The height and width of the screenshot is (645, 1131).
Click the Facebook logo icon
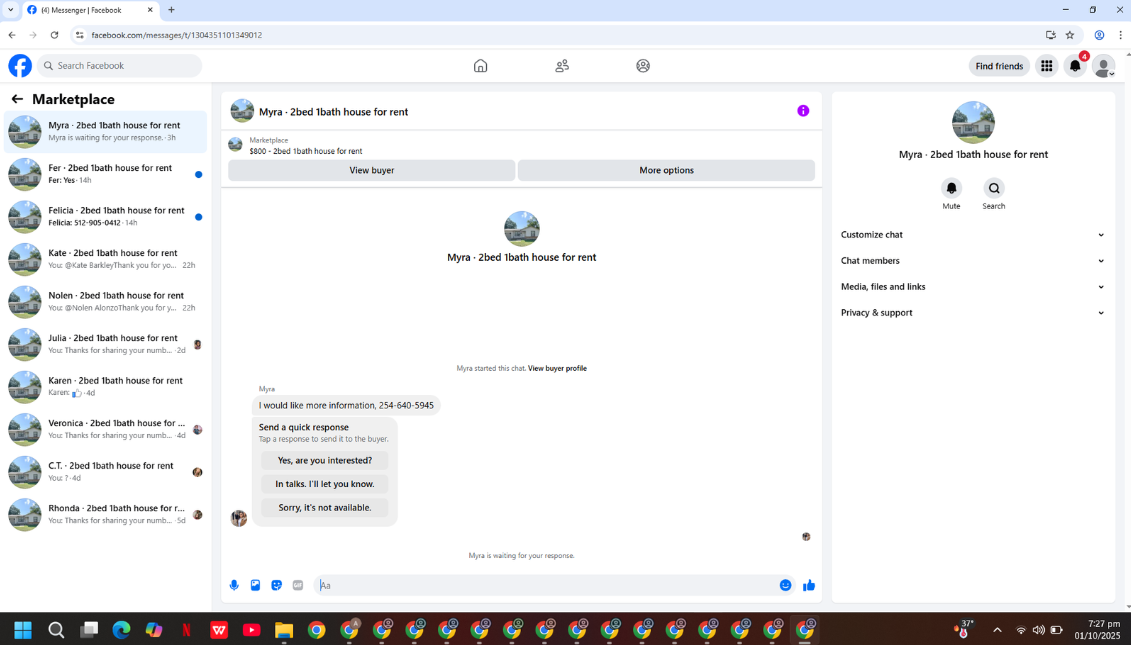pos(20,66)
